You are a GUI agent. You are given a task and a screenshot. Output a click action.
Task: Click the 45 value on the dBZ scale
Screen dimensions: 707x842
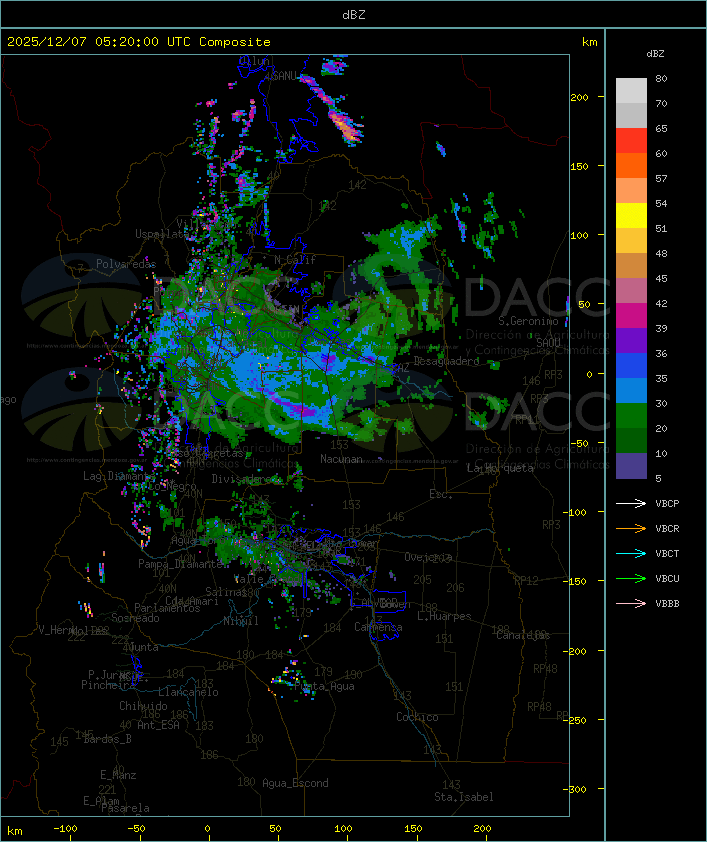(x=661, y=278)
